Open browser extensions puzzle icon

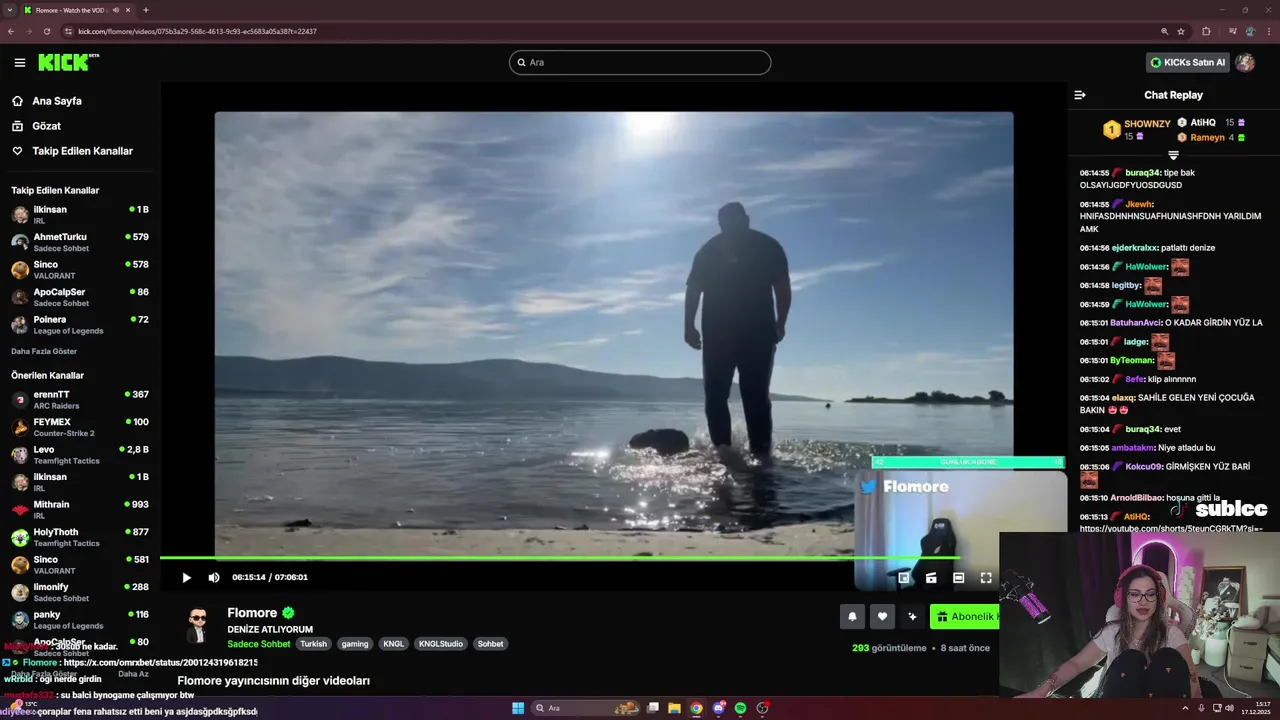pos(1206,31)
